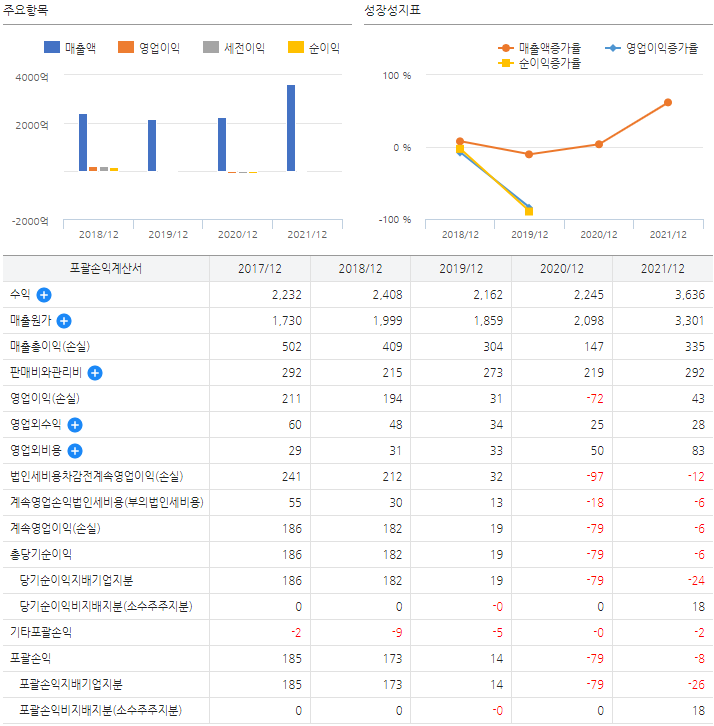
Task: Toggle the 순이익증가율 legend marker
Action: pyautogui.click(x=506, y=63)
